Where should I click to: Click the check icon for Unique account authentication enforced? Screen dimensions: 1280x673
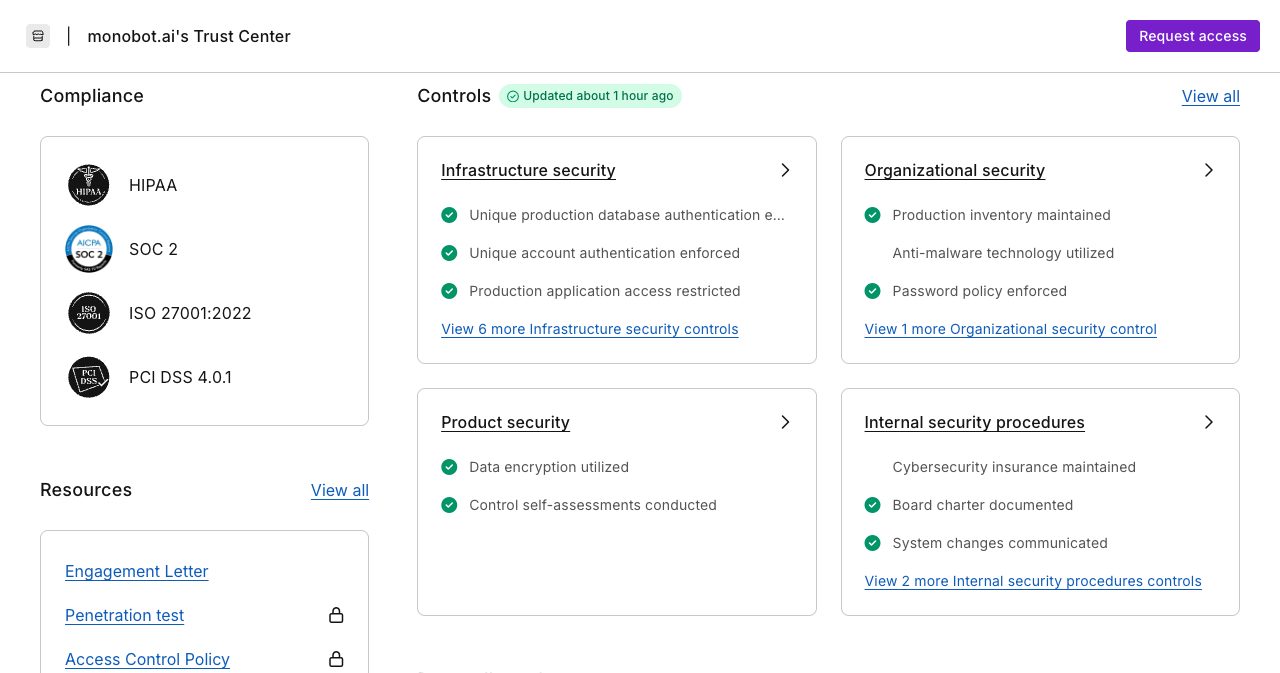coord(449,253)
